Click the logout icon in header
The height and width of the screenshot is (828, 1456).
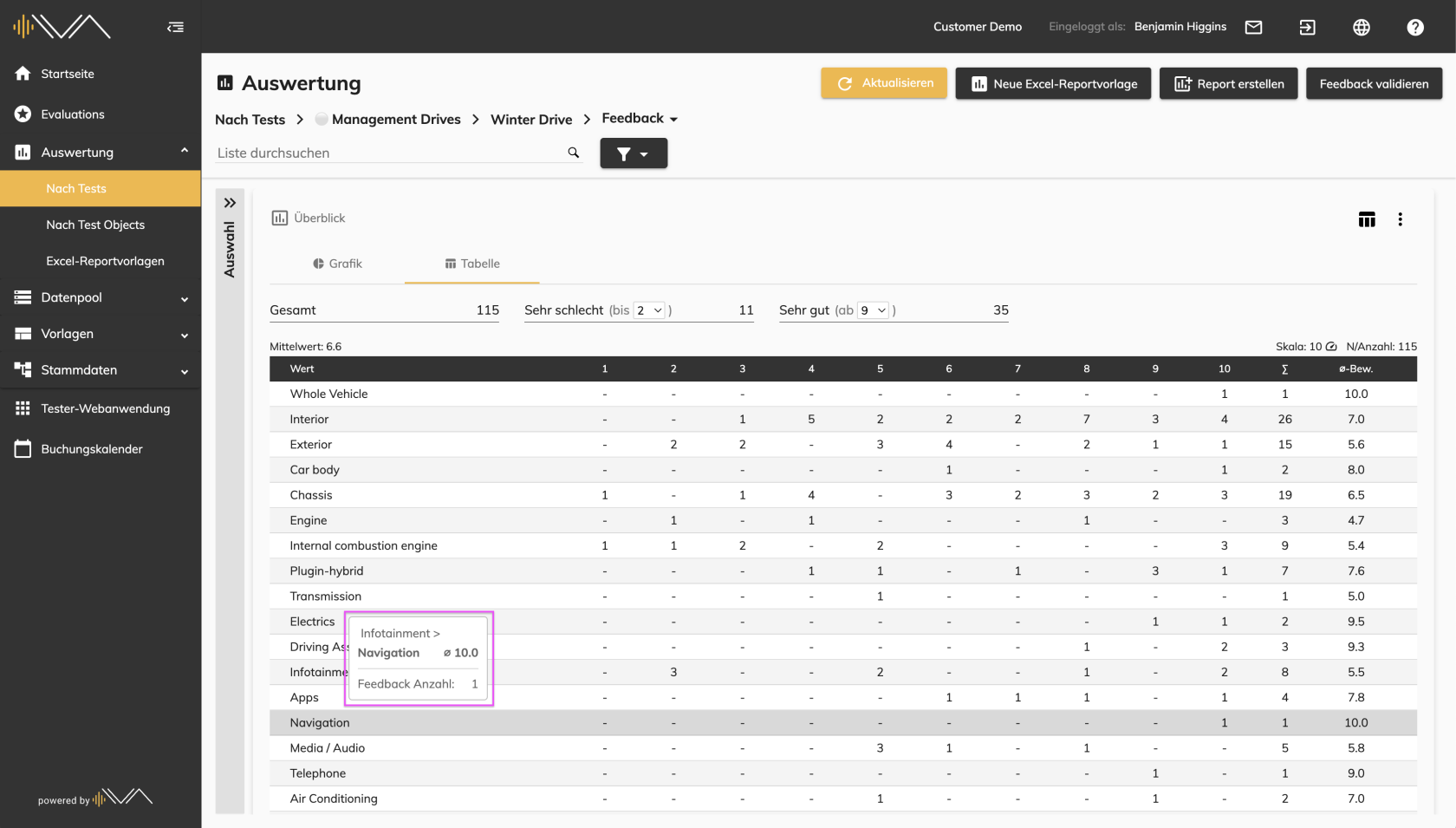coord(1307,27)
